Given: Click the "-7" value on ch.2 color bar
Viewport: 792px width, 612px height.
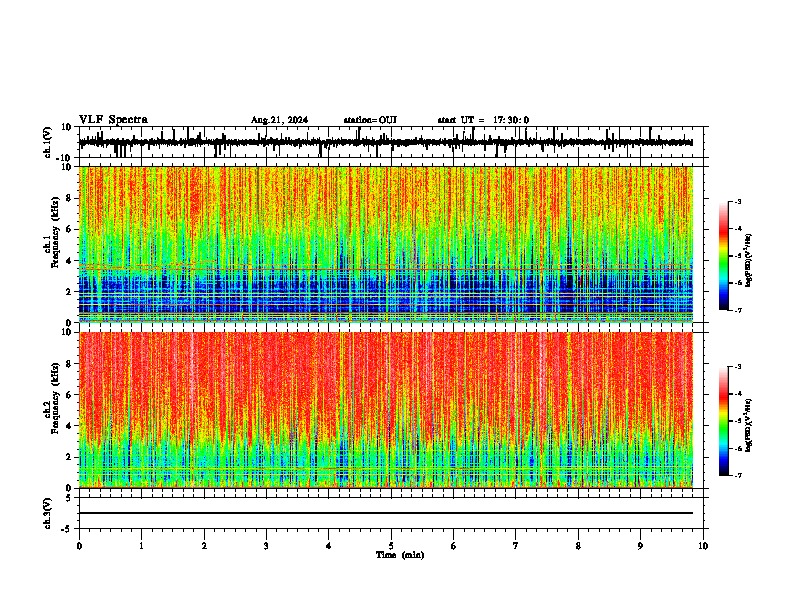Looking at the screenshot, I should (x=738, y=475).
